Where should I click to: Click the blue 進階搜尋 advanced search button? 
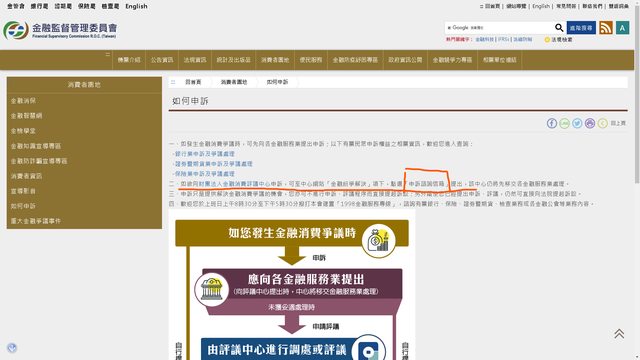click(581, 28)
